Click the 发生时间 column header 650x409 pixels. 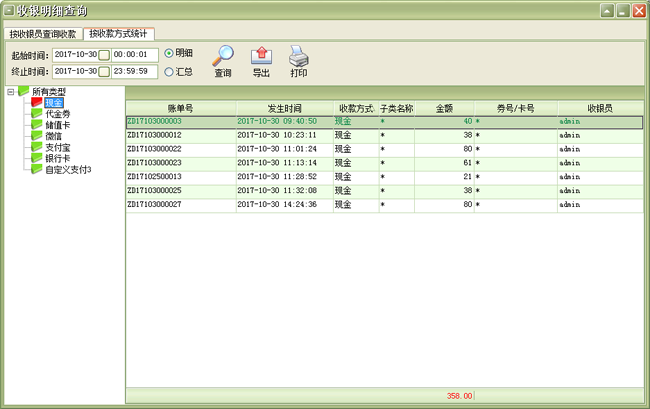pyautogui.click(x=284, y=107)
